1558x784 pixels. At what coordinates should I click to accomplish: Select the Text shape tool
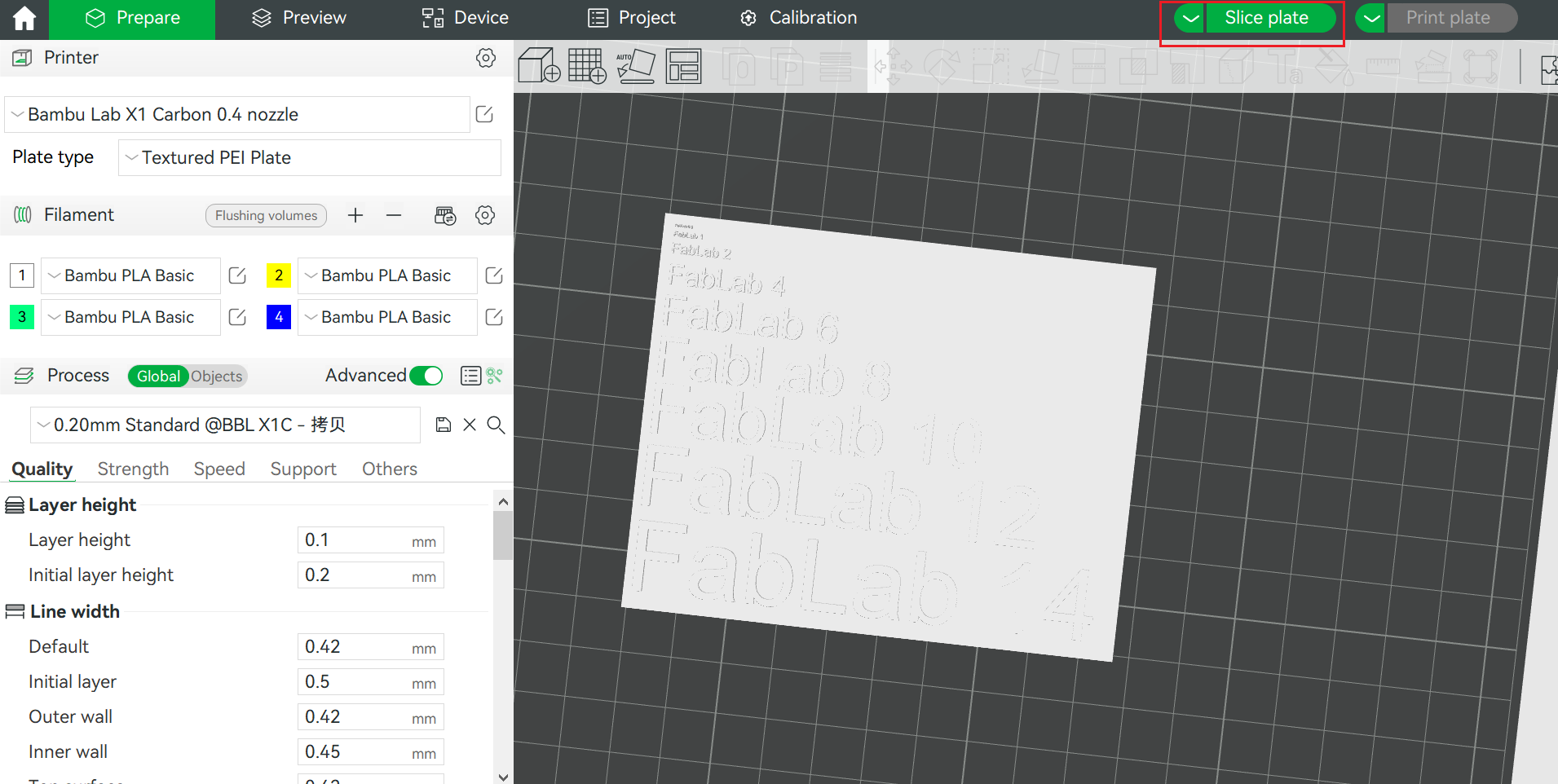tap(1287, 66)
